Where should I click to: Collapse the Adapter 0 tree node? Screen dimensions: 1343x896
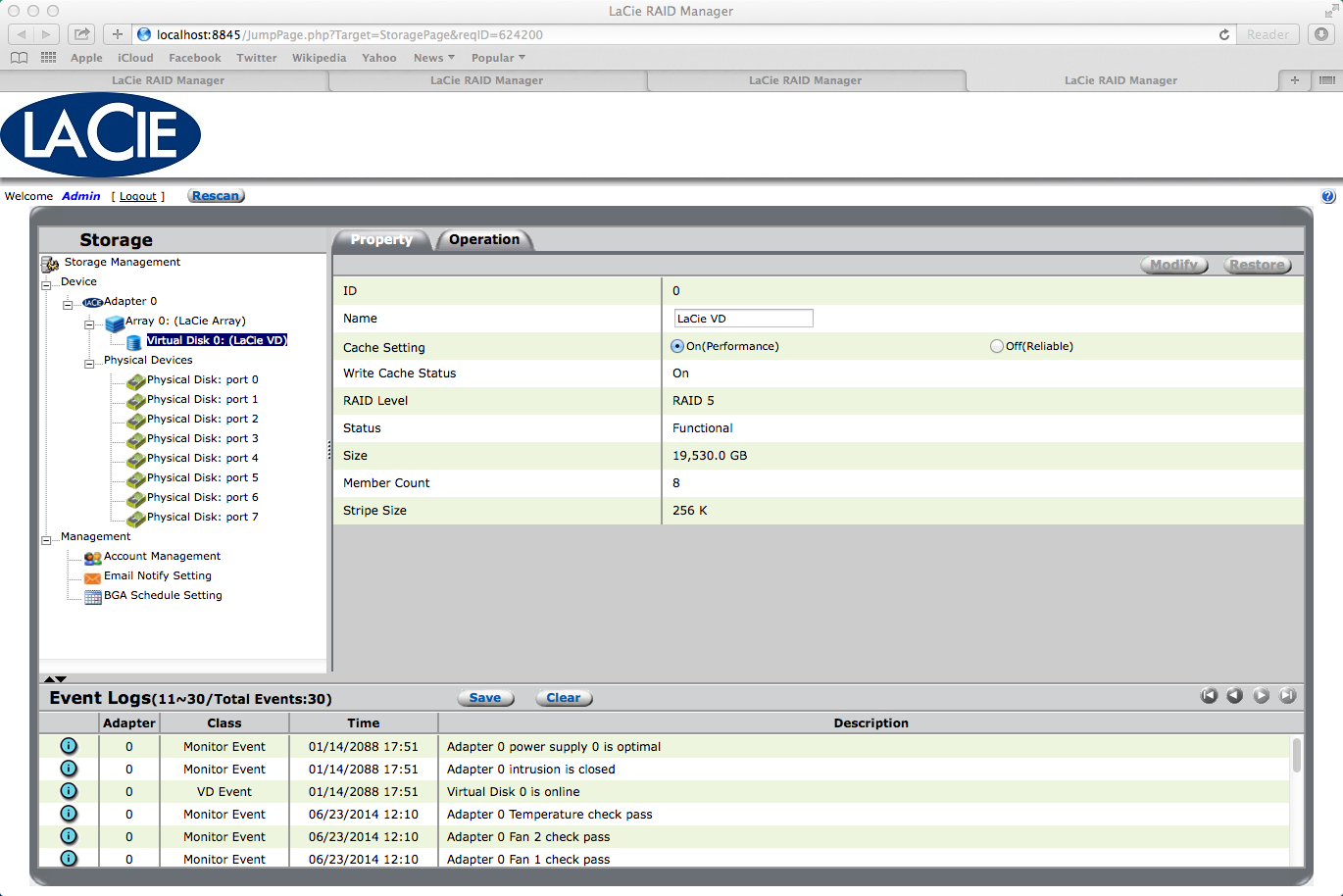click(68, 305)
